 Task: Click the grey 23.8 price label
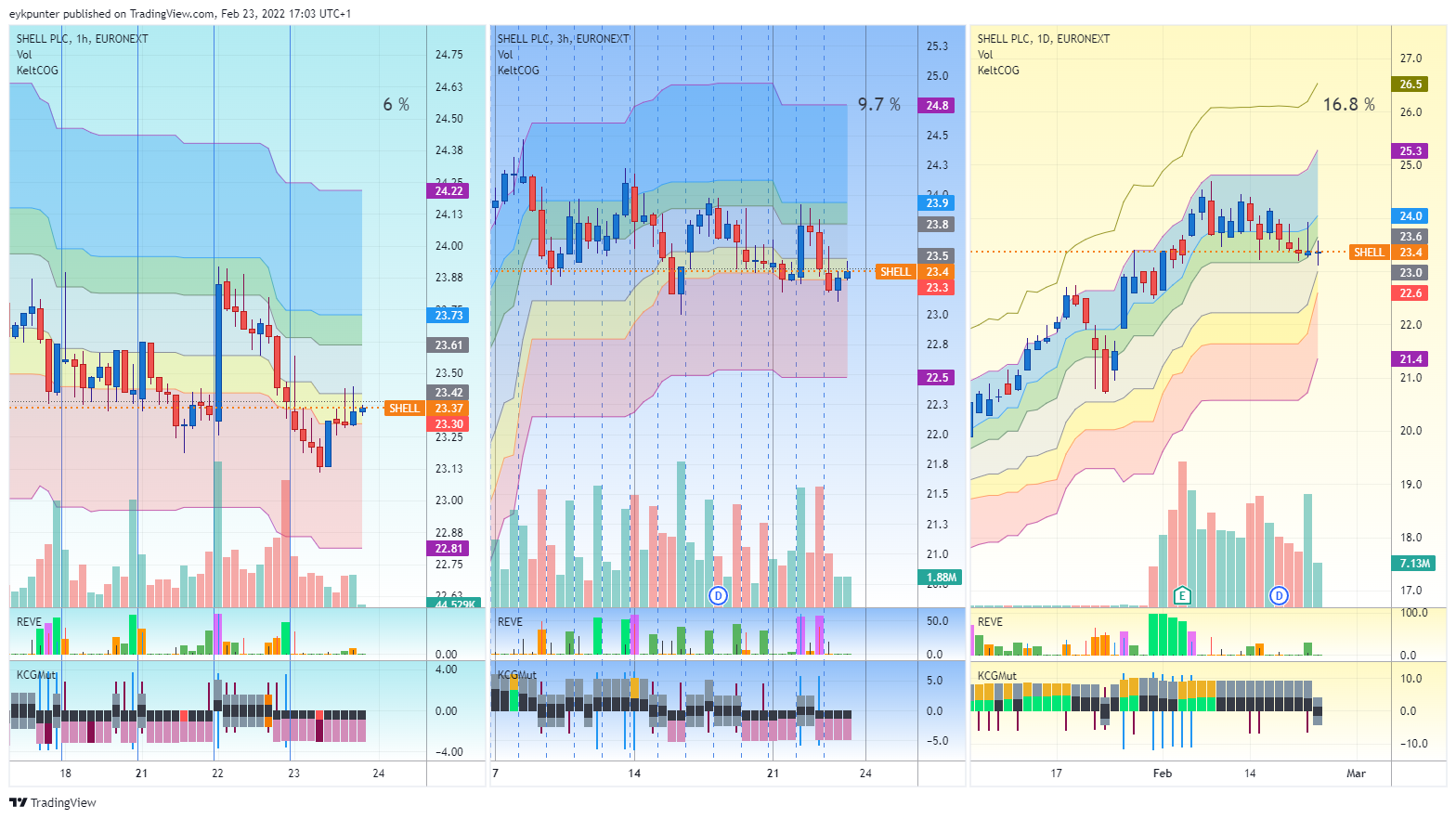click(937, 225)
